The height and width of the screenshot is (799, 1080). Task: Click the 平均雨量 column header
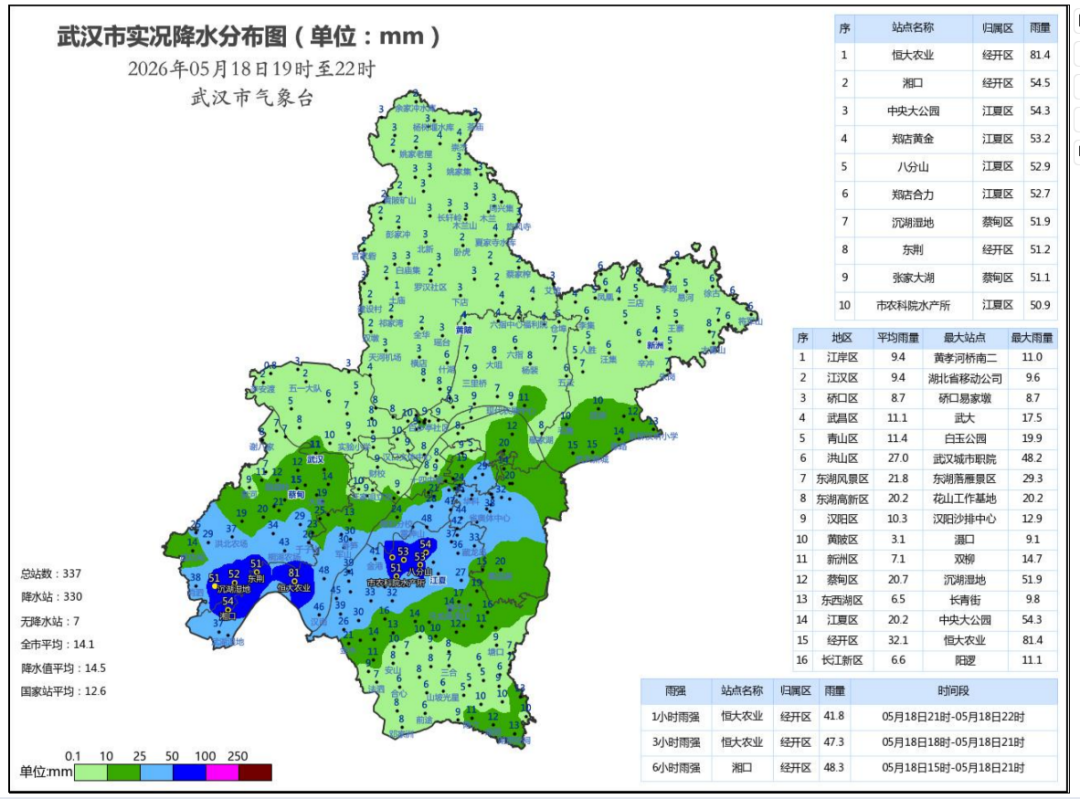coord(898,338)
